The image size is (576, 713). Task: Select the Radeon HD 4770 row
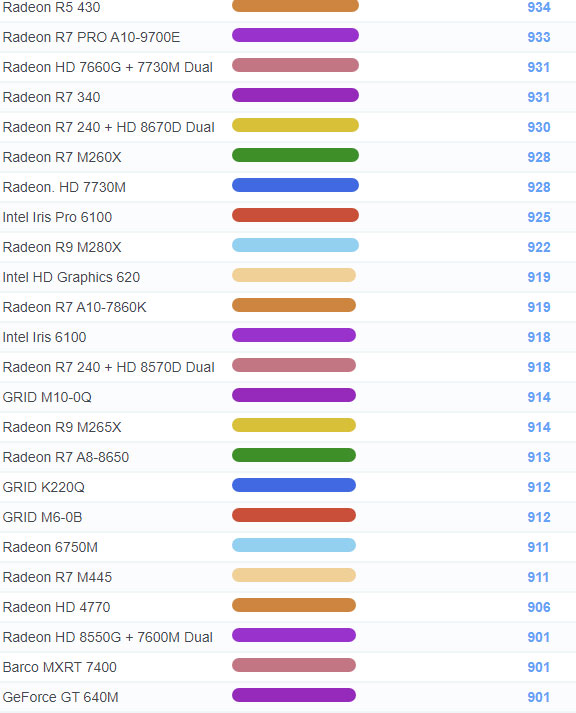tap(288, 608)
